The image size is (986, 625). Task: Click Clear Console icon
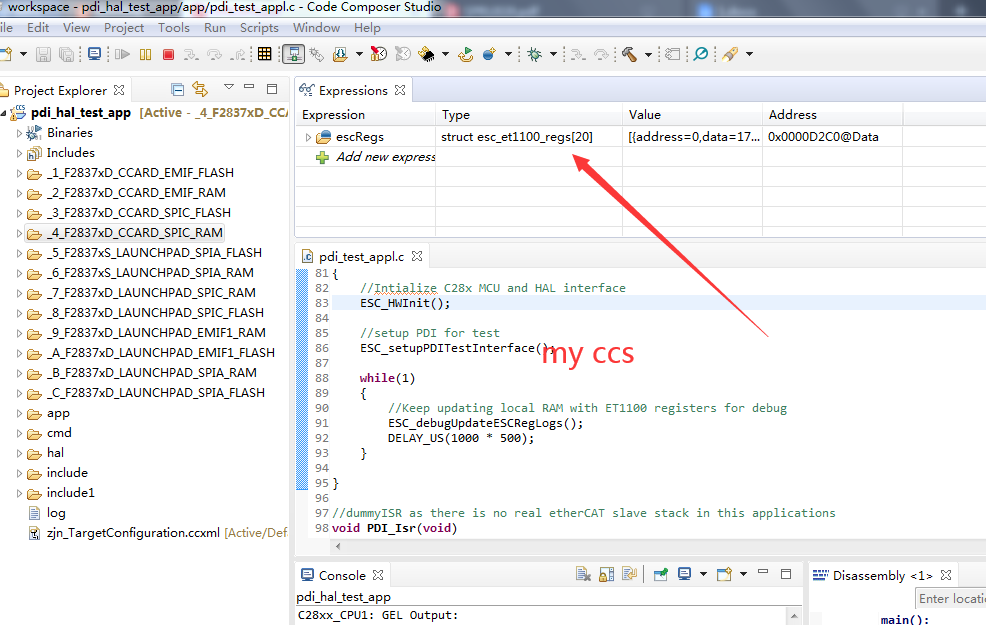(583, 574)
